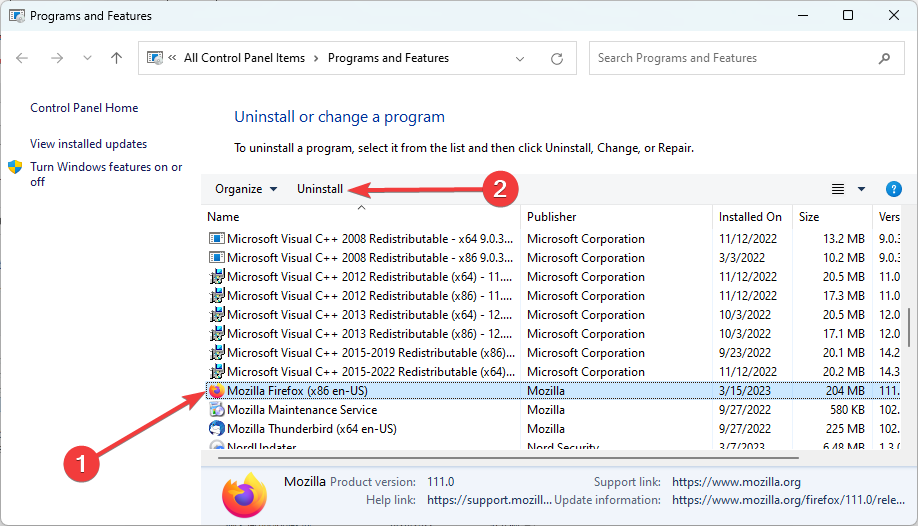
Task: Click the search magnifier icon
Action: tap(884, 58)
